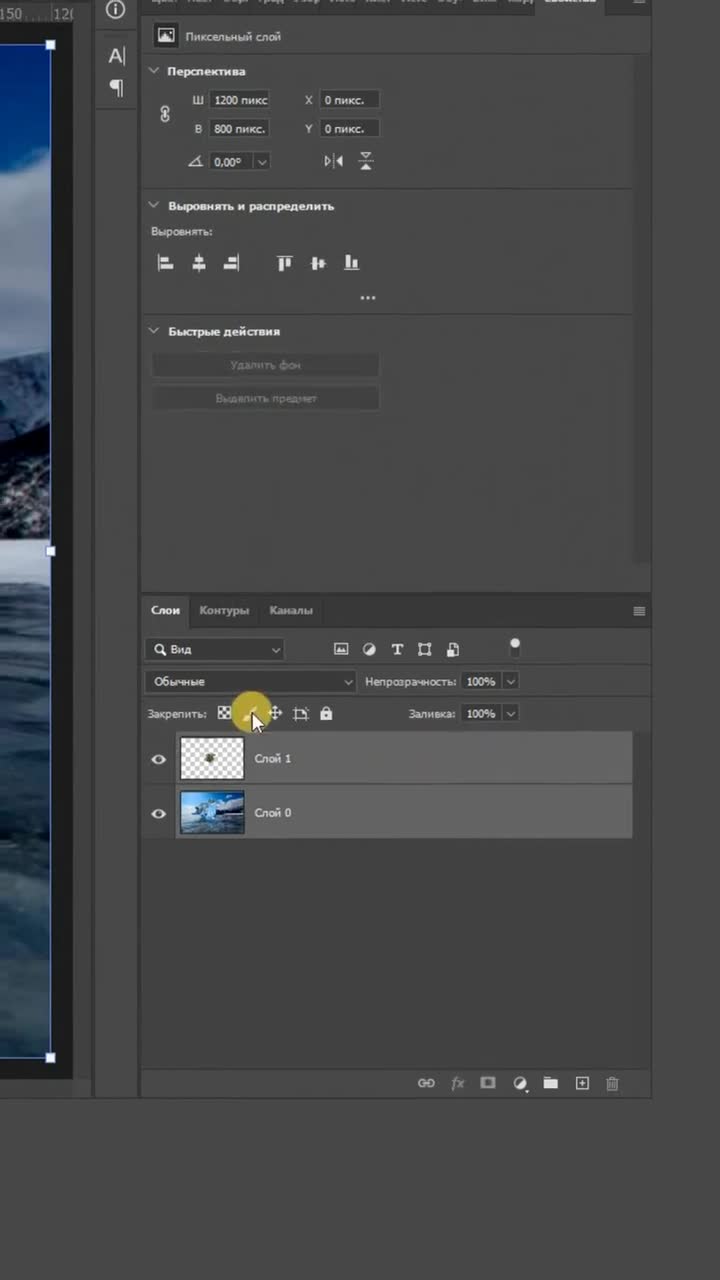The width and height of the screenshot is (720, 1280).
Task: Click the new group folder icon
Action: point(550,1083)
